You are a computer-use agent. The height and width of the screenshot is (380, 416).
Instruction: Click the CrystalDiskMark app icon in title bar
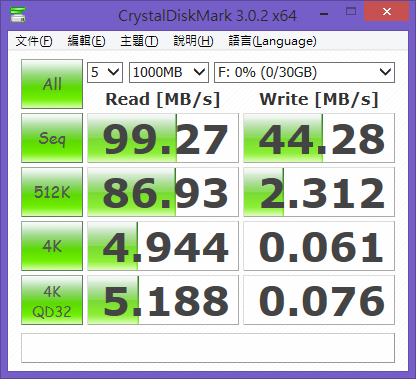pyautogui.click(x=18, y=14)
